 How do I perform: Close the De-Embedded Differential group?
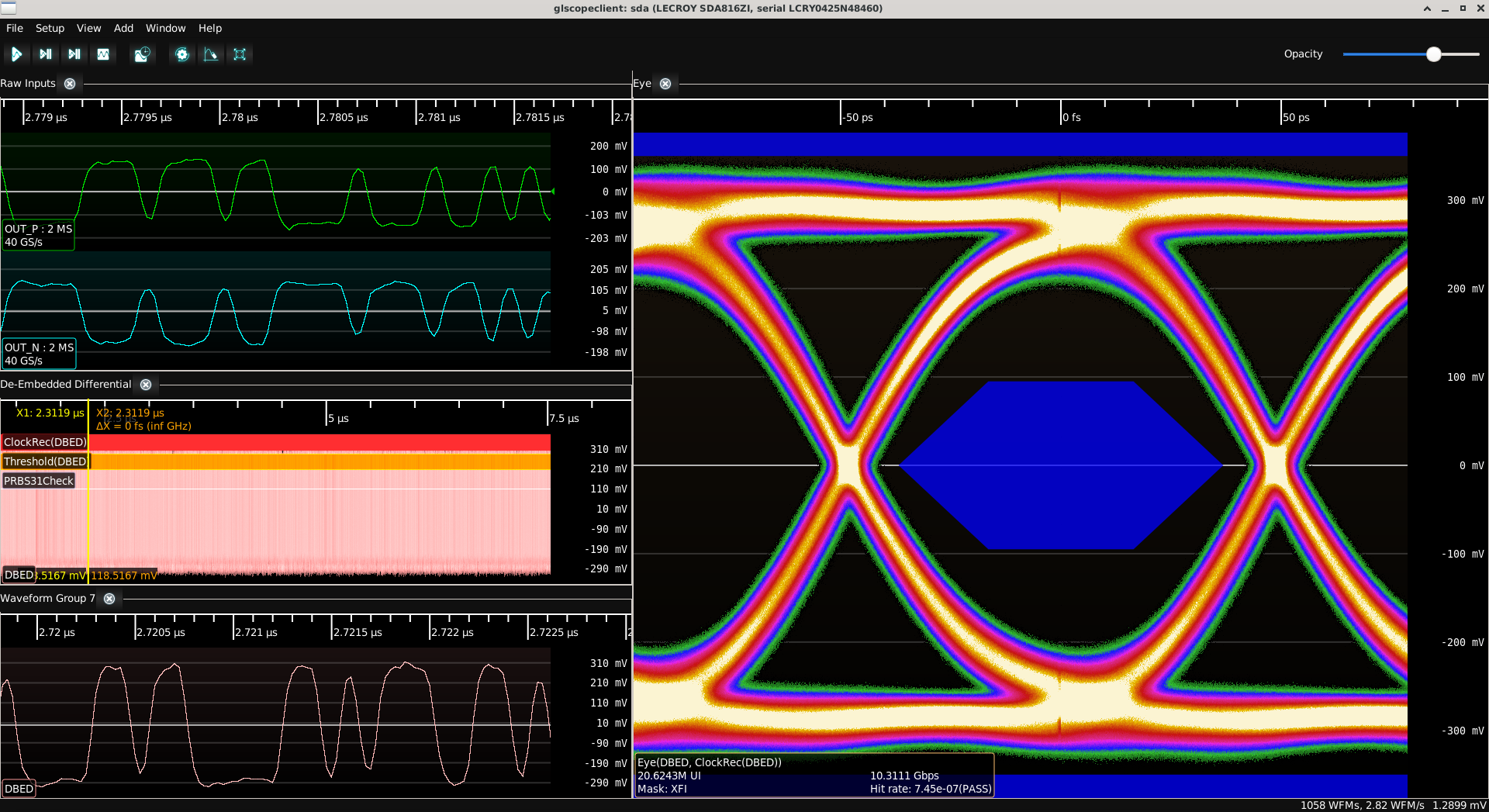pyautogui.click(x=146, y=385)
